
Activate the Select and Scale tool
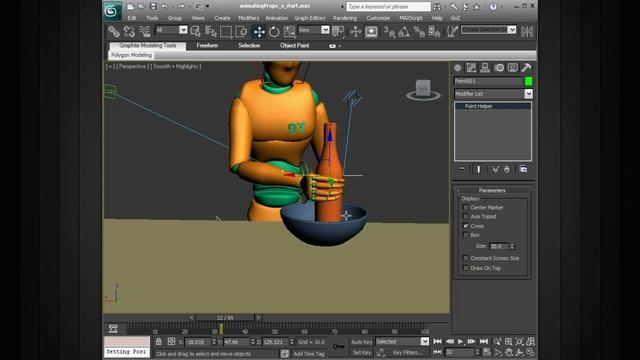289,31
